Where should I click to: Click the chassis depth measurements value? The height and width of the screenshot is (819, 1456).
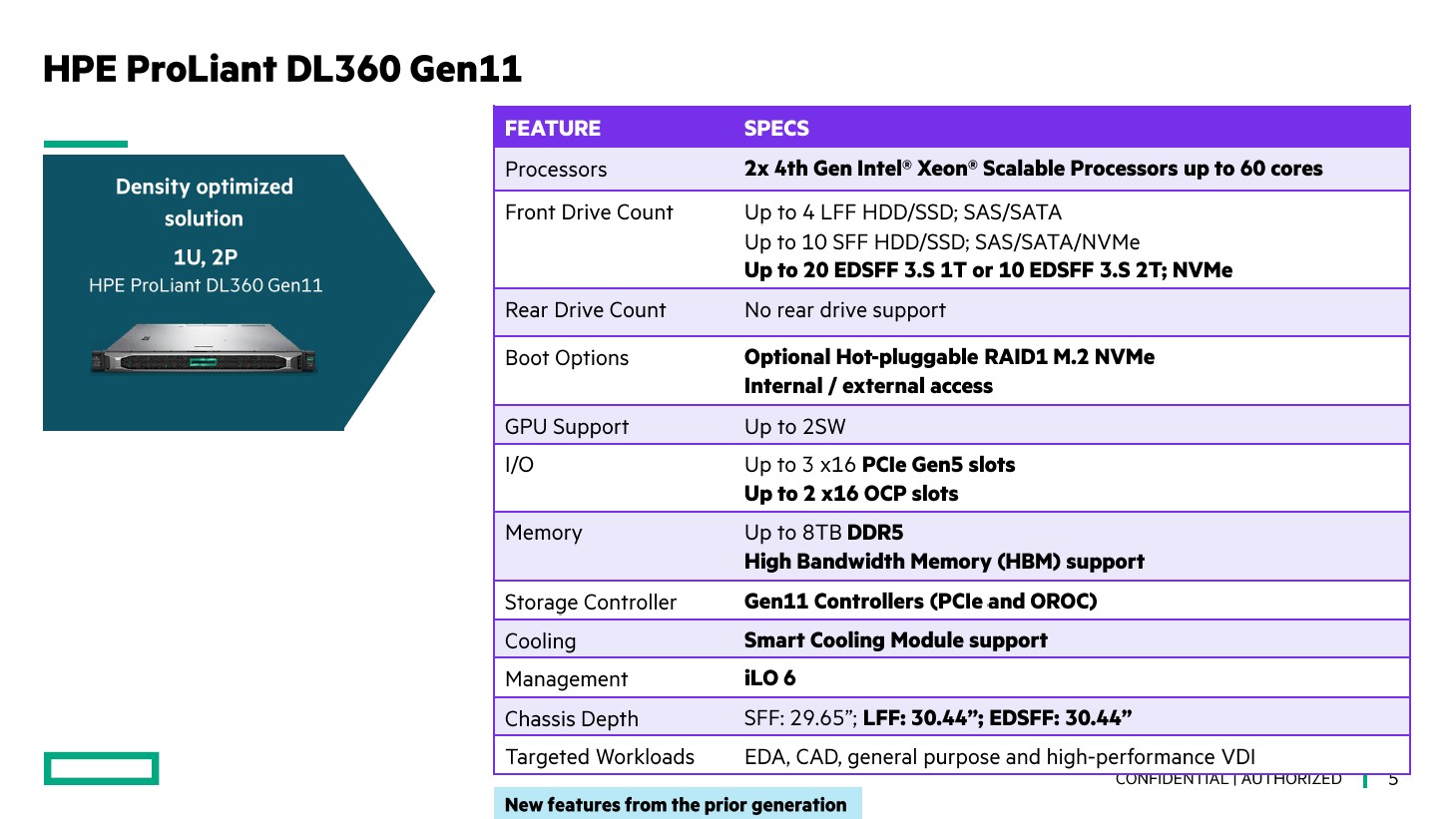938,718
